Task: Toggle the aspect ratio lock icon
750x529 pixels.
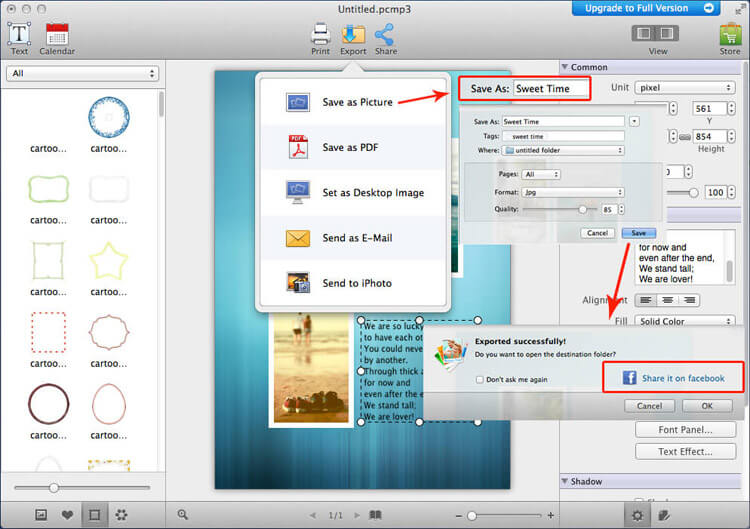Action: [685, 137]
